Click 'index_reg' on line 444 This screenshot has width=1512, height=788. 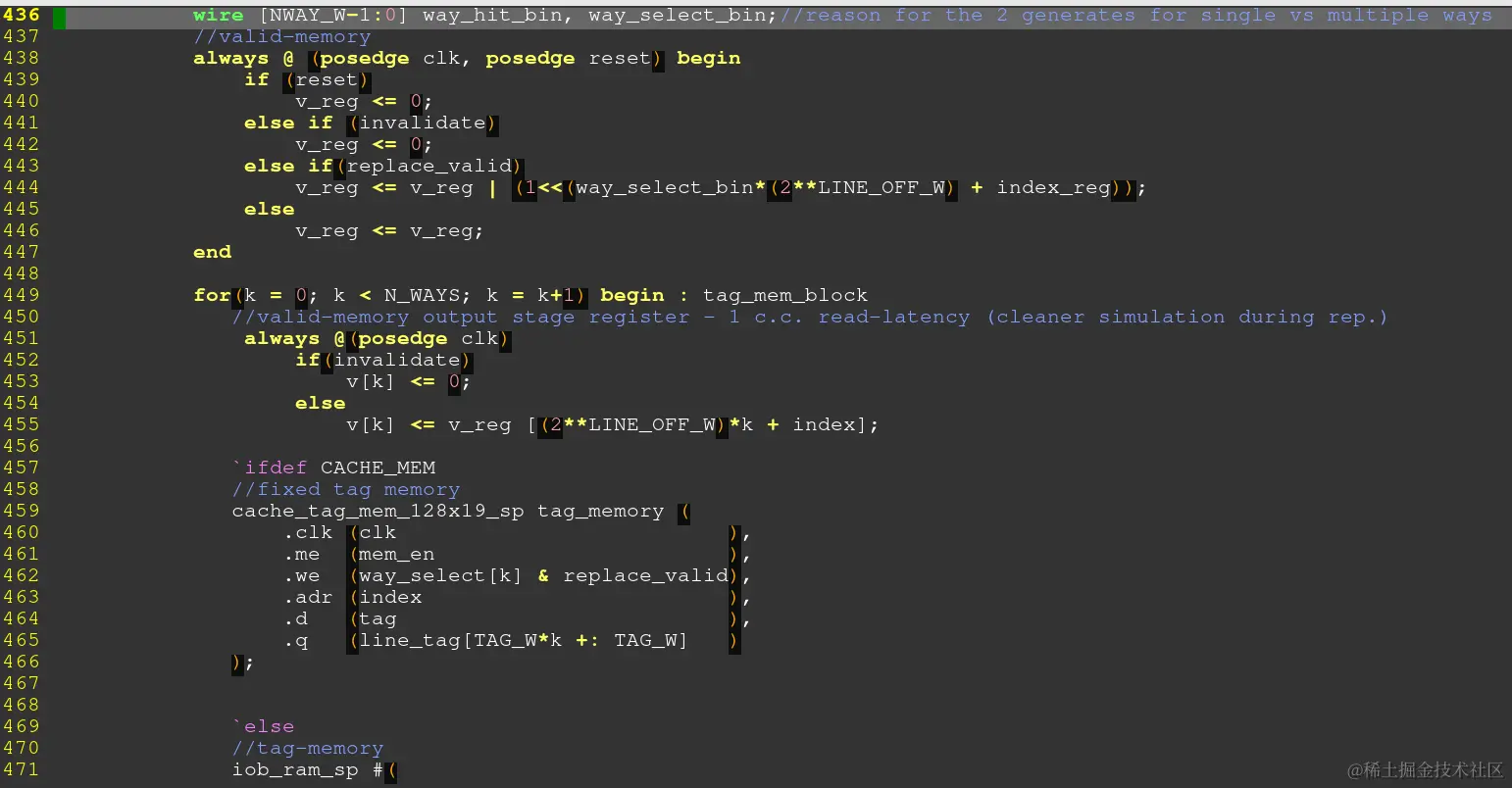tap(1054, 188)
